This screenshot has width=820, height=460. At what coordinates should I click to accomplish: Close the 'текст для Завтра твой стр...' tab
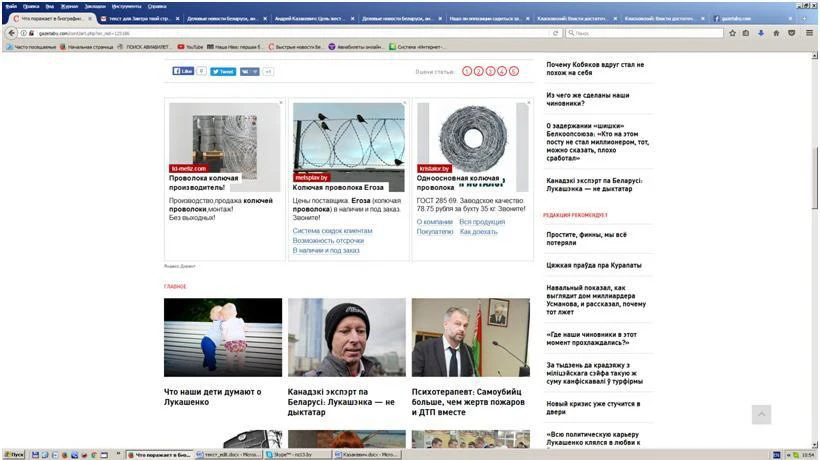point(177,18)
